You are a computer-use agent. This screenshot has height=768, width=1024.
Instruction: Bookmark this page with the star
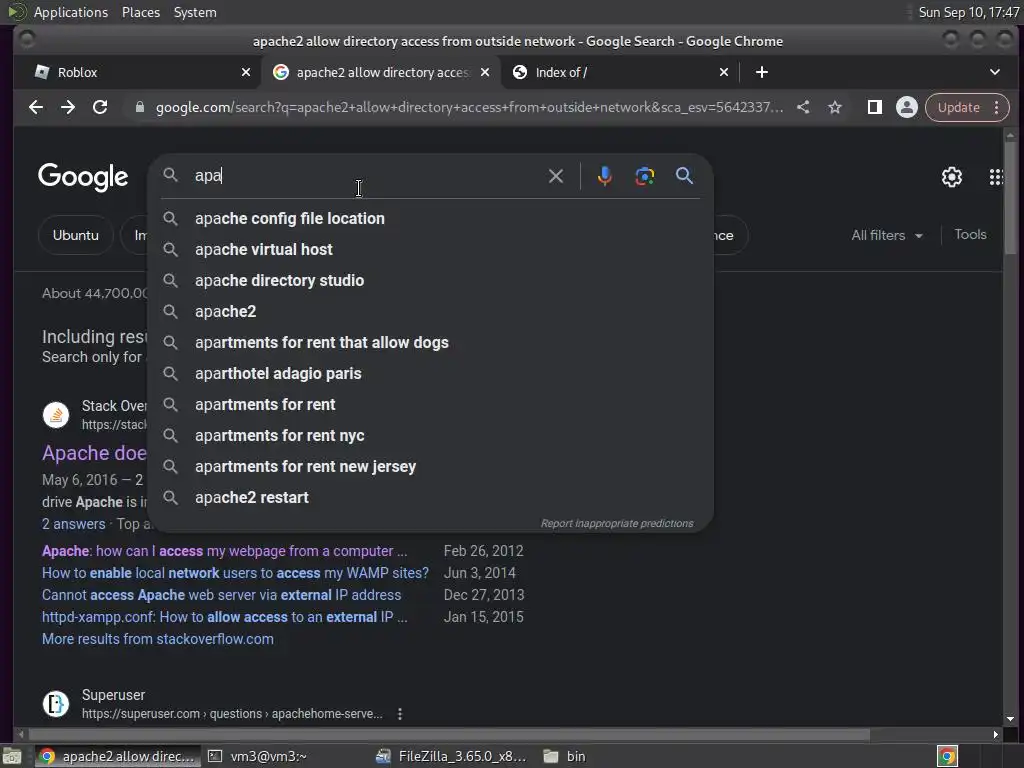(835, 107)
